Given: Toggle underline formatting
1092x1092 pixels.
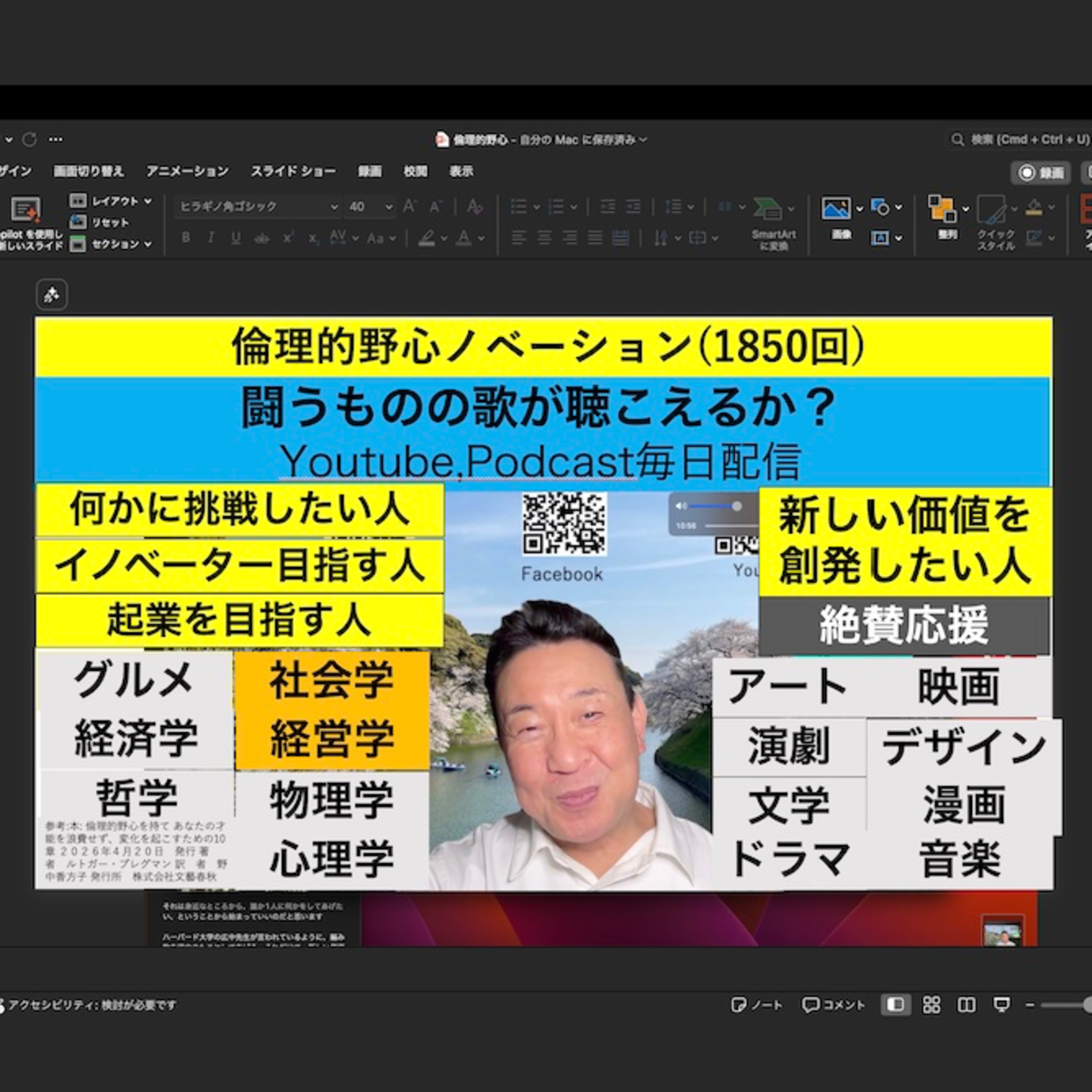Looking at the screenshot, I should click(236, 238).
